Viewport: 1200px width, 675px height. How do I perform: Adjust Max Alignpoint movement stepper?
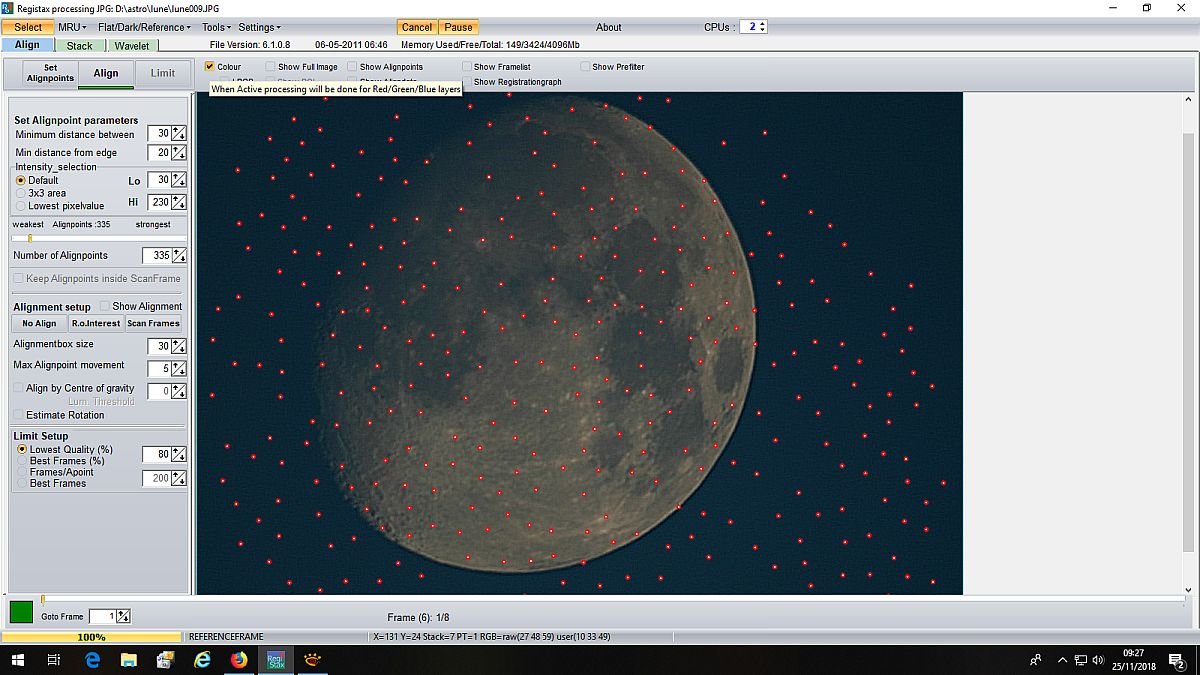tap(179, 369)
